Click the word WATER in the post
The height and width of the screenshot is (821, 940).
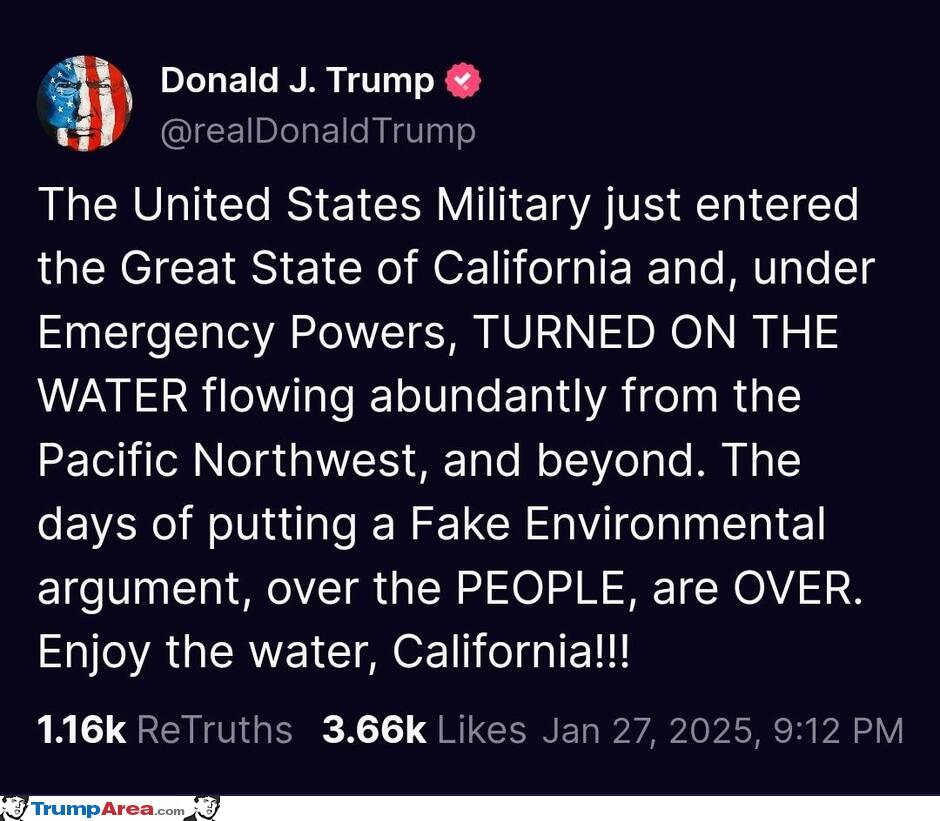coord(113,396)
